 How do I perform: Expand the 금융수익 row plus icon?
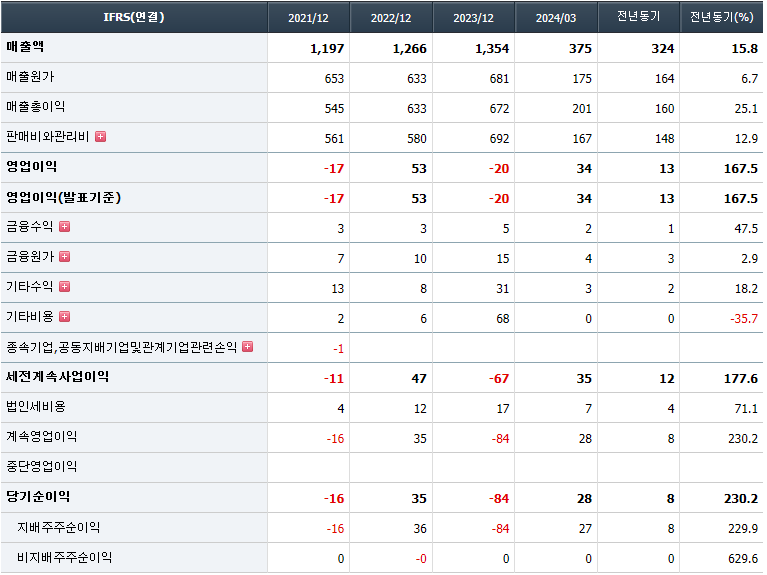pos(65,227)
